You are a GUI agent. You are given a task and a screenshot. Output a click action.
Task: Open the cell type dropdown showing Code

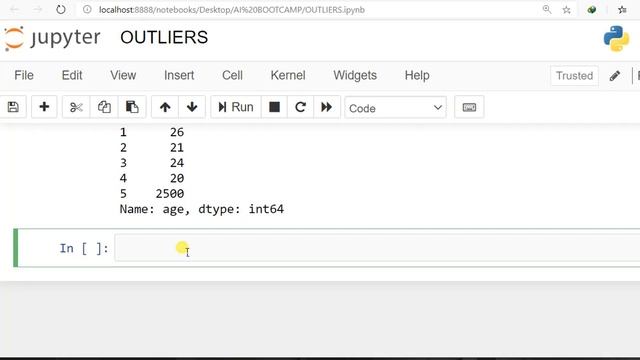pos(395,108)
